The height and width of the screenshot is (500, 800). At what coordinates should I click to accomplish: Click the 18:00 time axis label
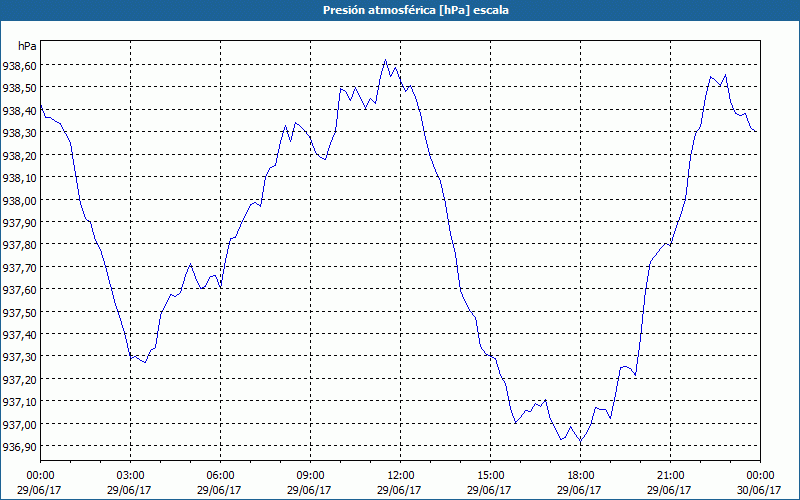click(x=581, y=476)
